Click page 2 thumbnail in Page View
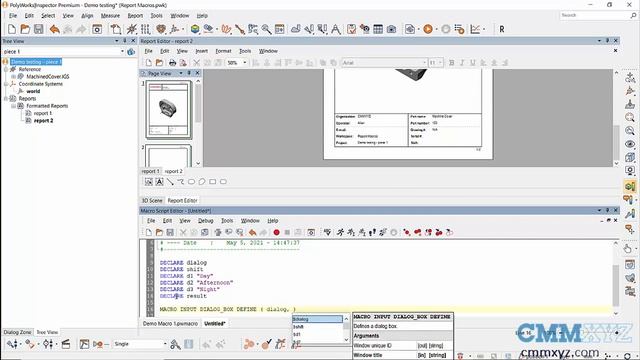This screenshot has height=360, width=640. pyautogui.click(x=169, y=155)
